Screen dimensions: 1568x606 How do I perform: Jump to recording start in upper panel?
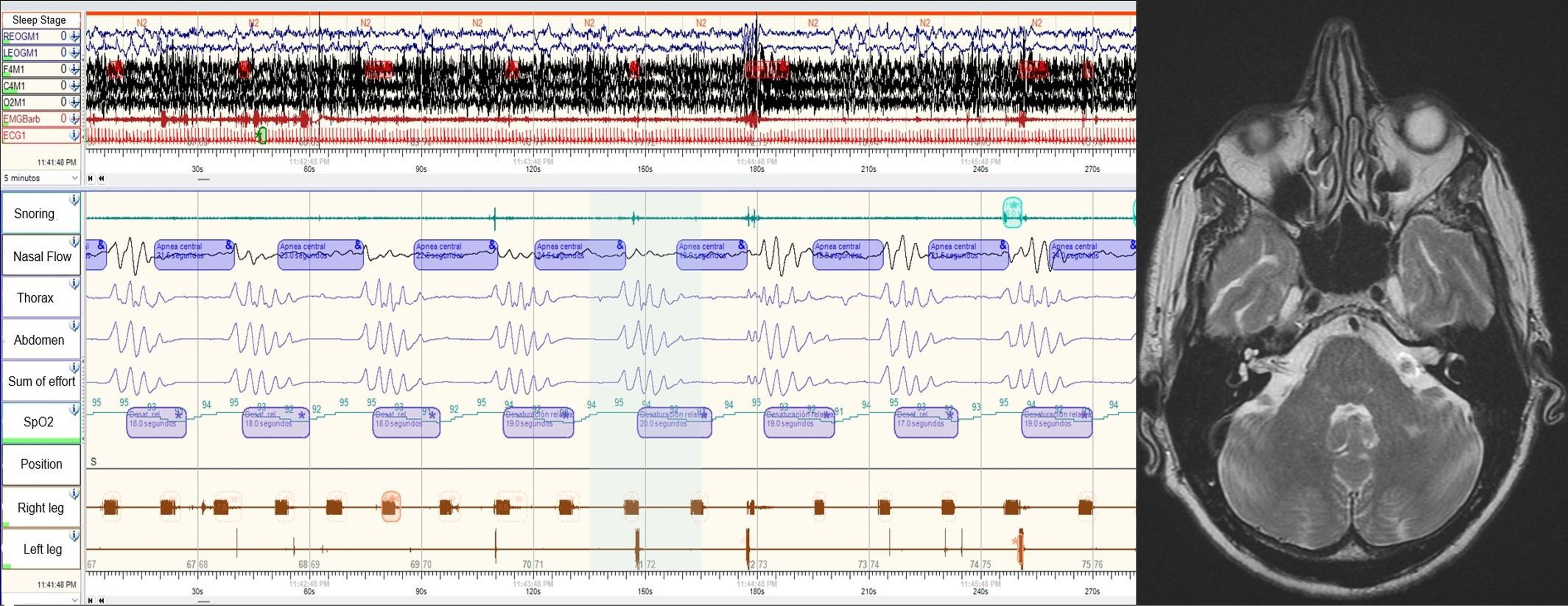[91, 179]
